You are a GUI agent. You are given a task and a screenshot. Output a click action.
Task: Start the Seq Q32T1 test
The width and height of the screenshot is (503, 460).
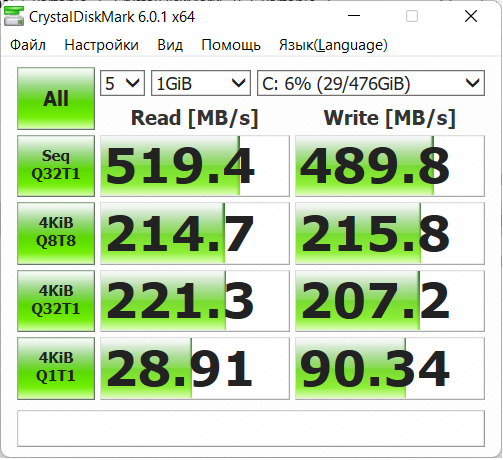56,166
